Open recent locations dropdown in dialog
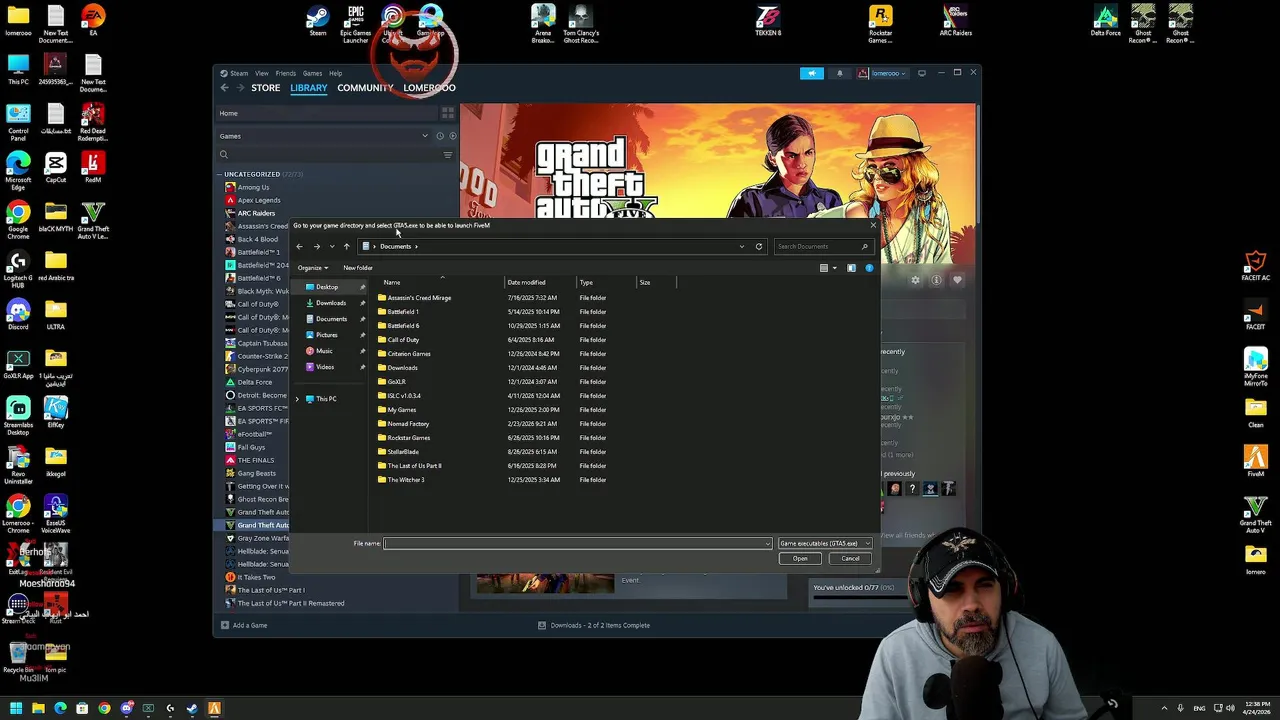The height and width of the screenshot is (720, 1280). [332, 246]
